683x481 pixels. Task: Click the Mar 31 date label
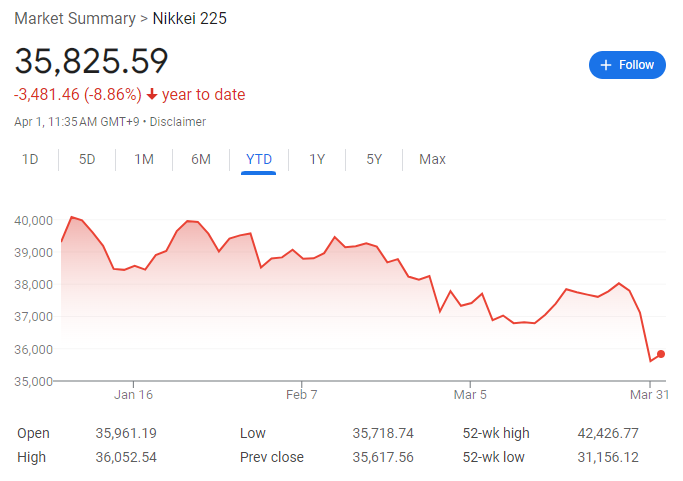[649, 395]
